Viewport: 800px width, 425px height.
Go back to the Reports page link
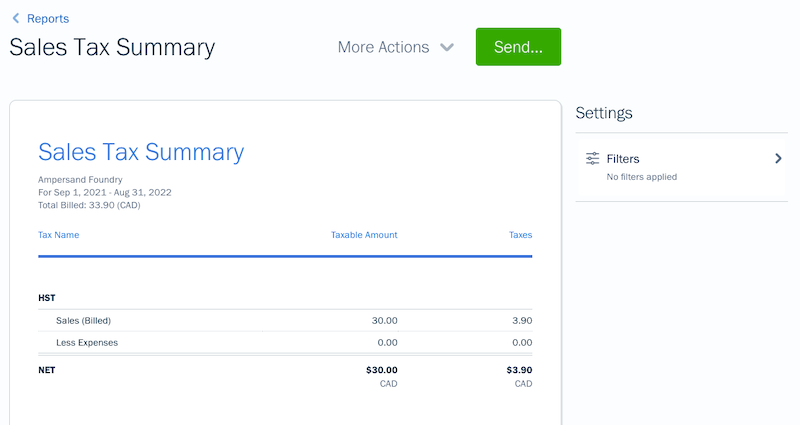click(x=48, y=18)
